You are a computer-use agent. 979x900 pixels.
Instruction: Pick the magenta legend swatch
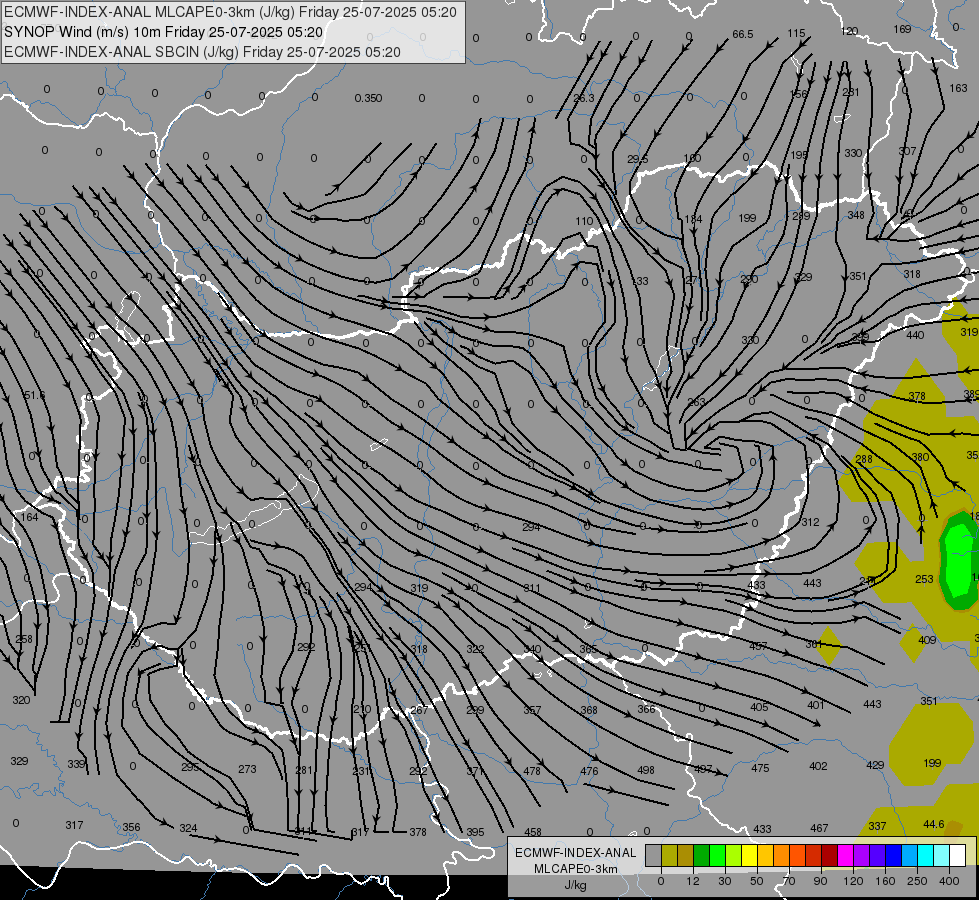846,855
